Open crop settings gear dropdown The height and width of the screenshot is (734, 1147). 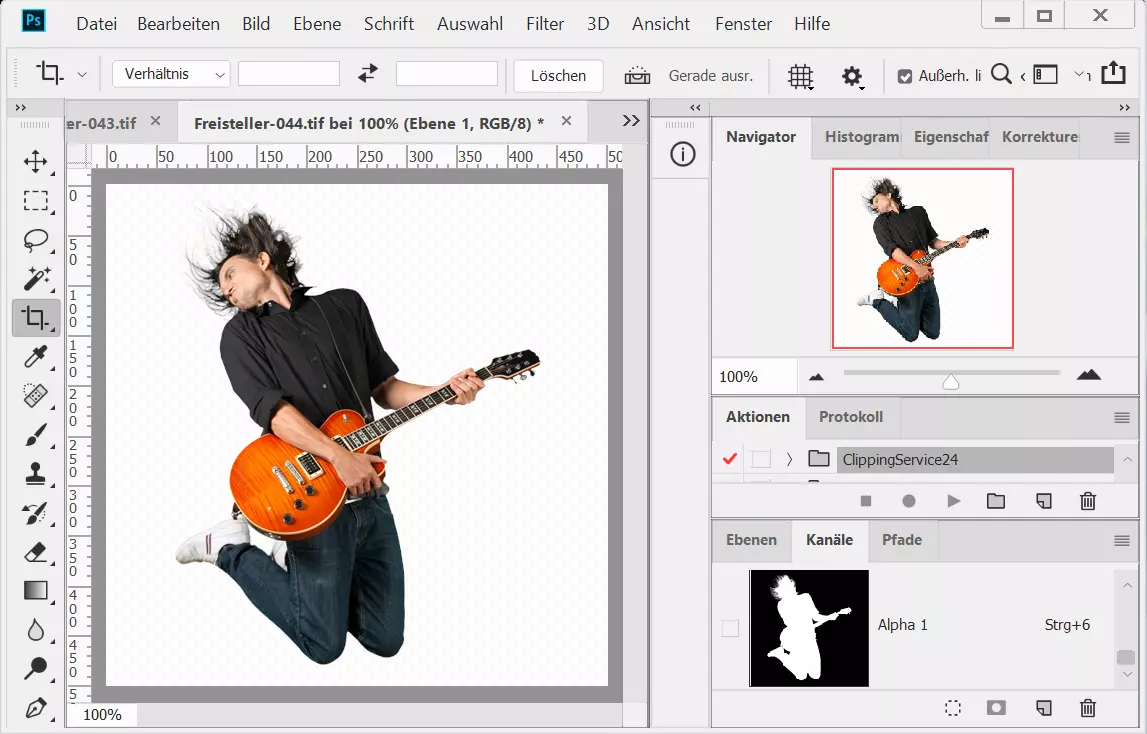(x=852, y=76)
